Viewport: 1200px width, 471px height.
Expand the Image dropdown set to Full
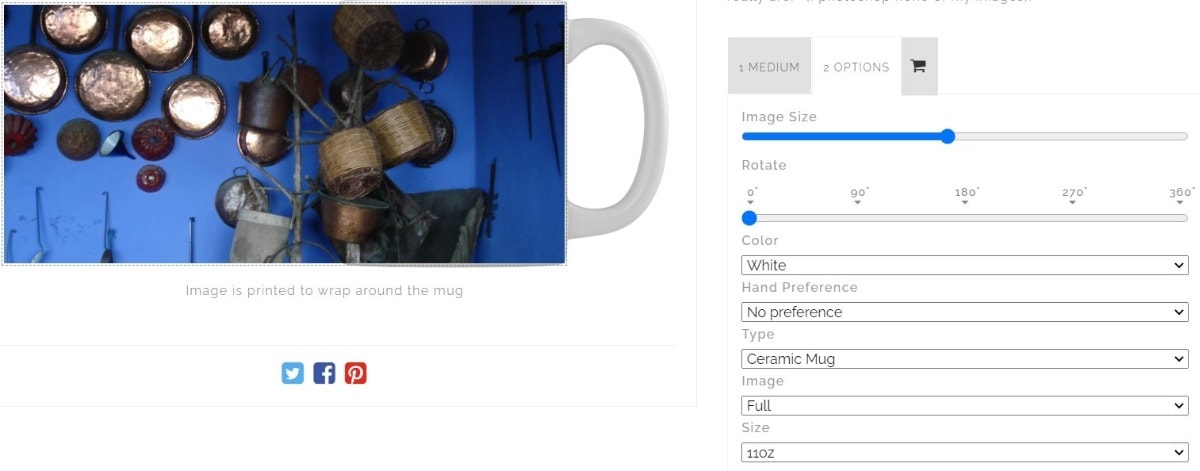[x=964, y=406]
